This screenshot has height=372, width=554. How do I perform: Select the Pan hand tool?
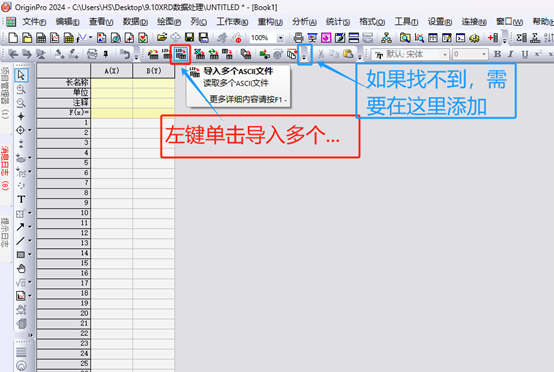[x=21, y=269]
